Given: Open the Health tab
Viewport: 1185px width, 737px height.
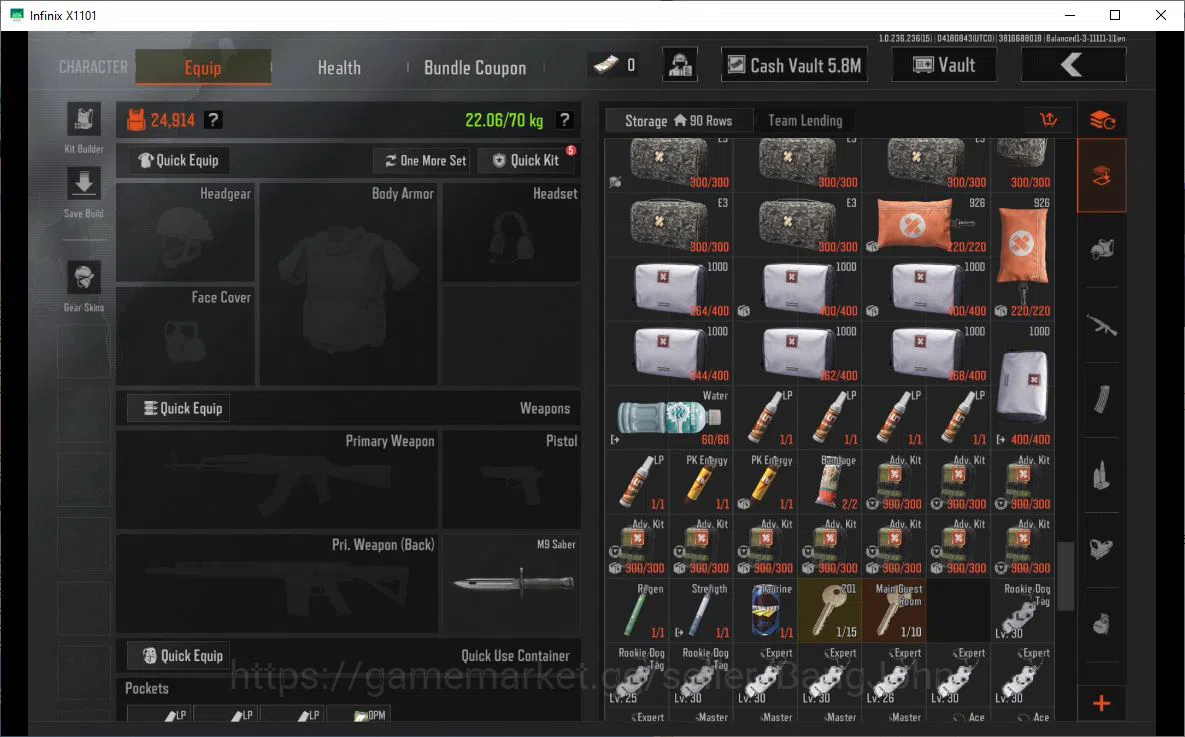Looking at the screenshot, I should click(339, 67).
